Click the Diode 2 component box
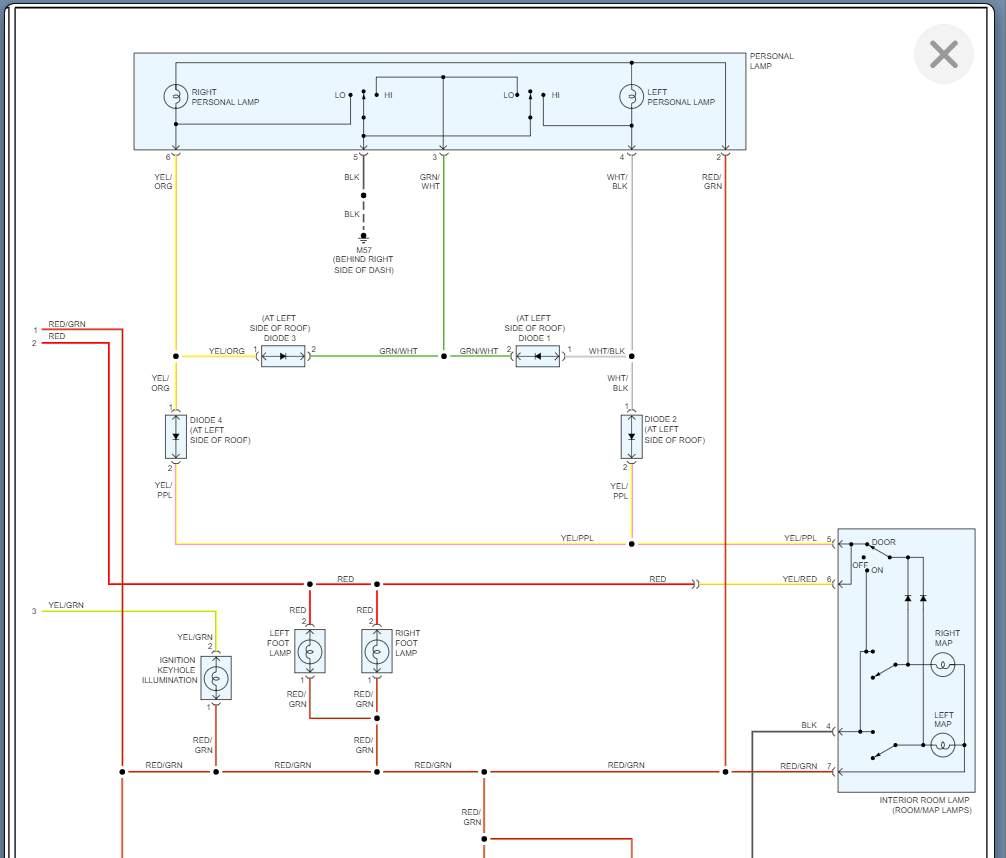 (631, 436)
